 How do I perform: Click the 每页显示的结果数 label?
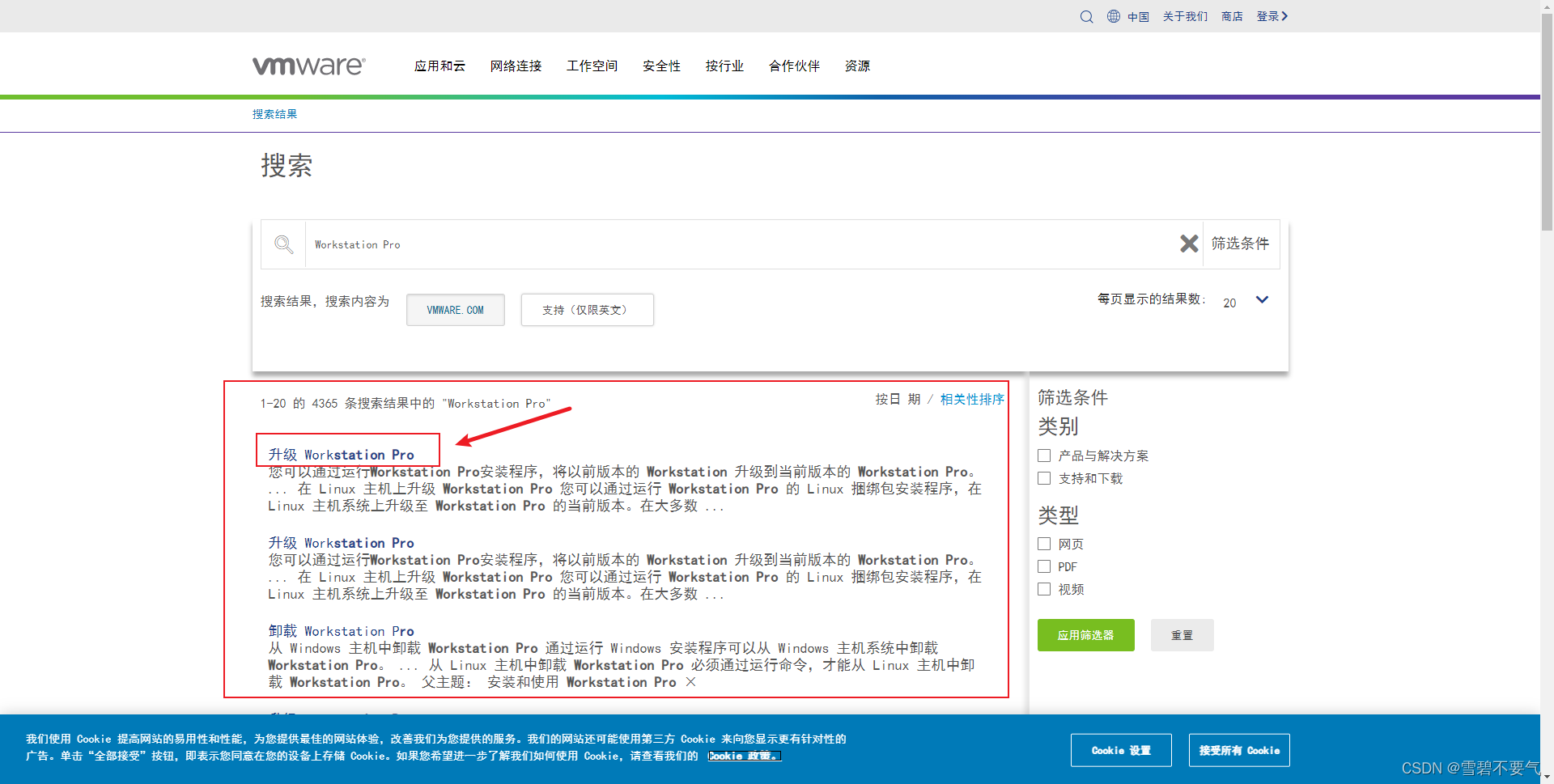[1151, 299]
